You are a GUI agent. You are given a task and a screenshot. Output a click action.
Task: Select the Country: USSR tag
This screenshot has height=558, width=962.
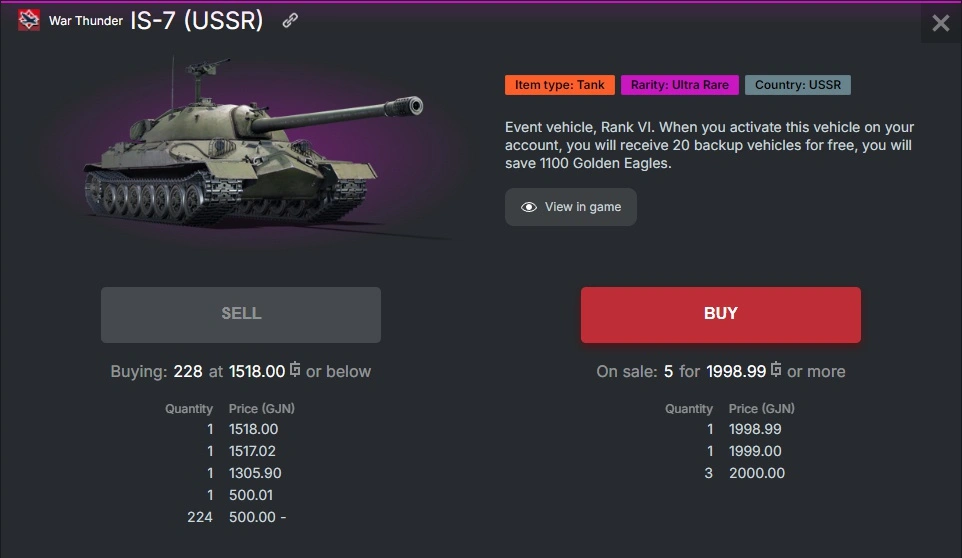797,85
